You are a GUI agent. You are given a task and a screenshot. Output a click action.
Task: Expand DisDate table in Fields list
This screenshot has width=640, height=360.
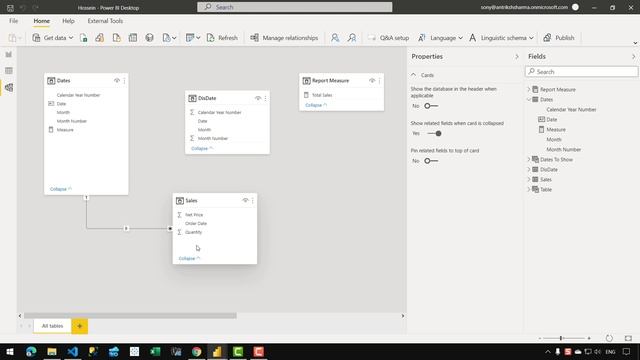point(529,169)
